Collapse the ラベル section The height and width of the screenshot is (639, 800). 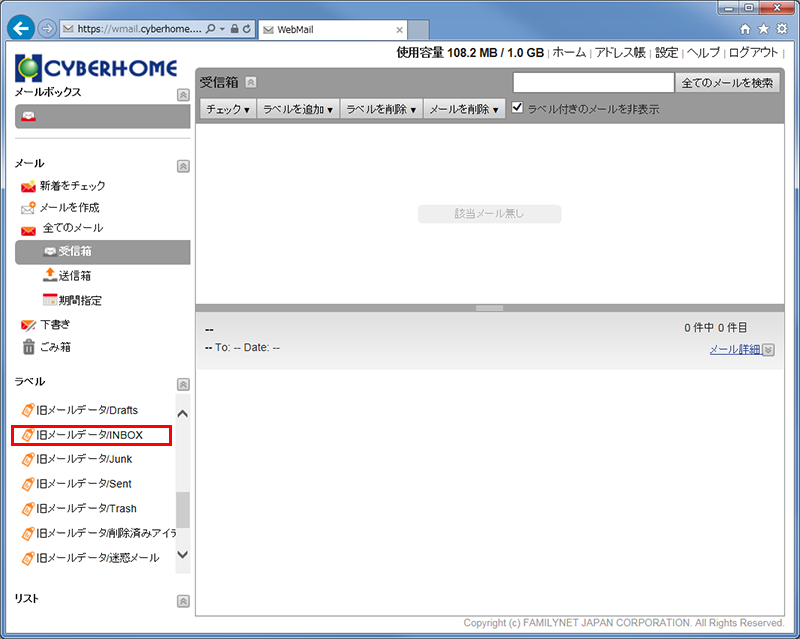[x=182, y=384]
